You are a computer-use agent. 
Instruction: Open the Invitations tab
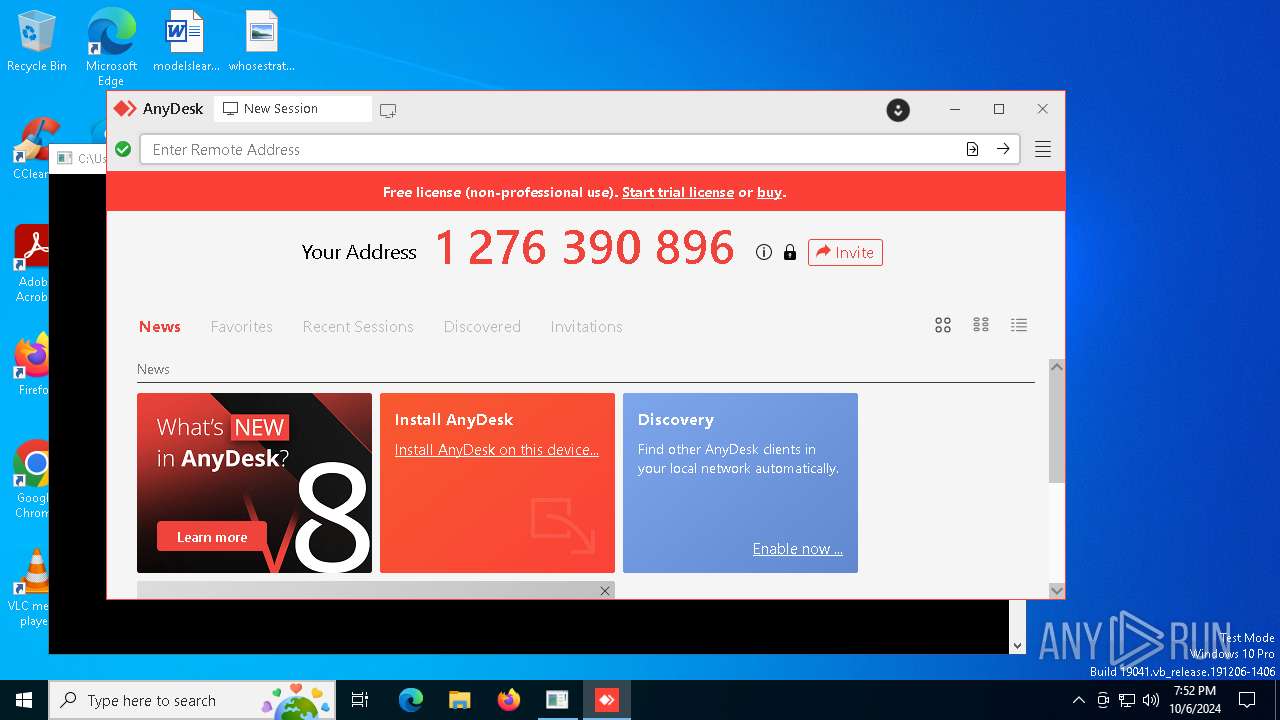point(586,327)
